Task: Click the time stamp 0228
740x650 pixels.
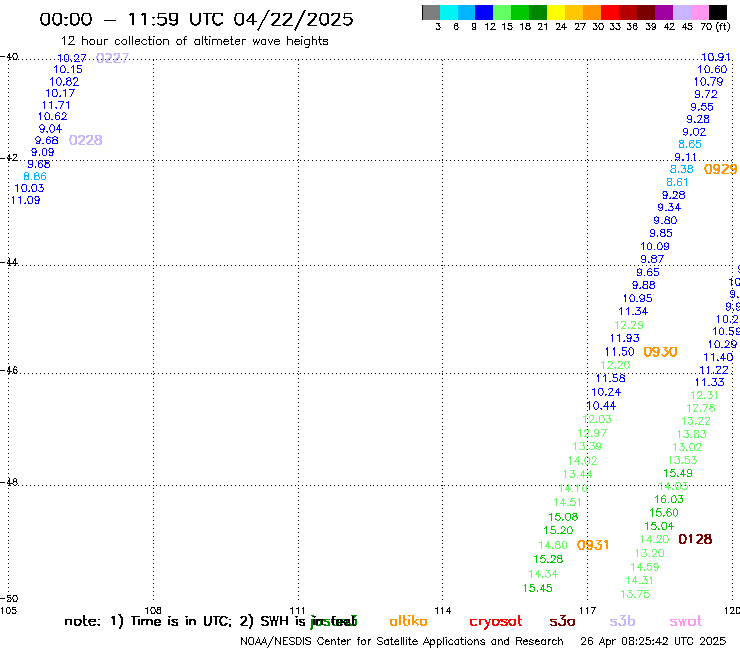Action: (x=85, y=140)
